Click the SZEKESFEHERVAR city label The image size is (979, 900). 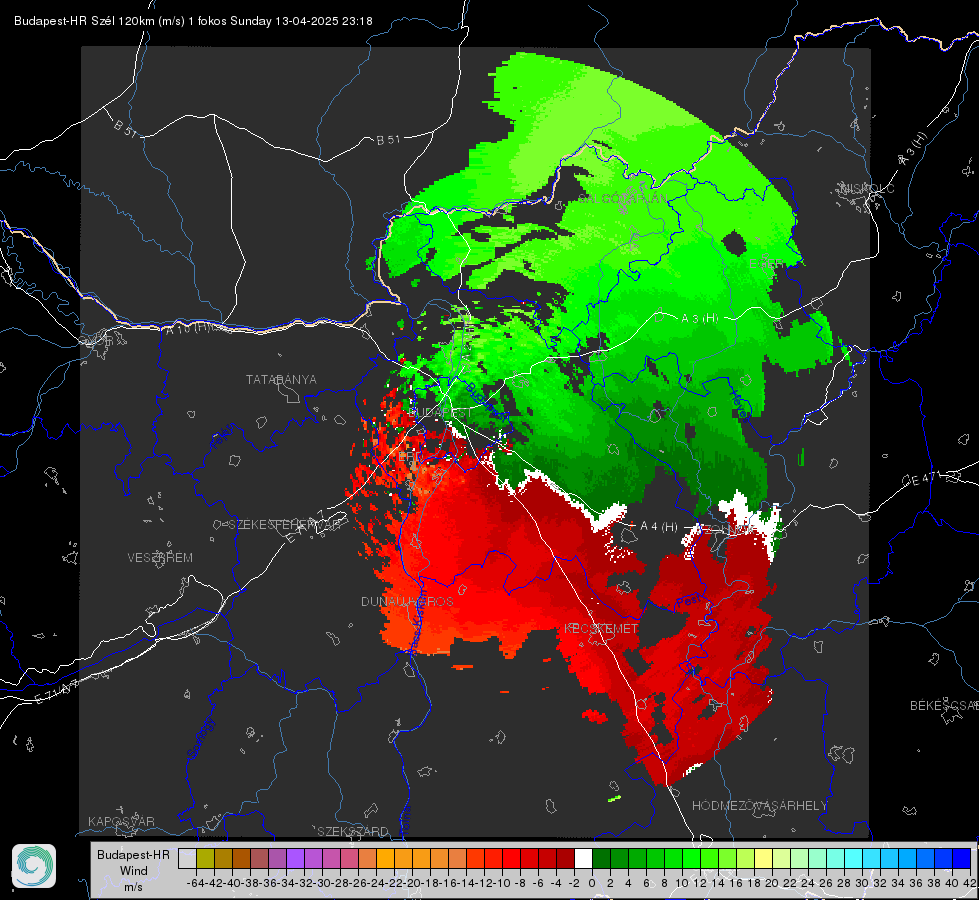click(286, 525)
